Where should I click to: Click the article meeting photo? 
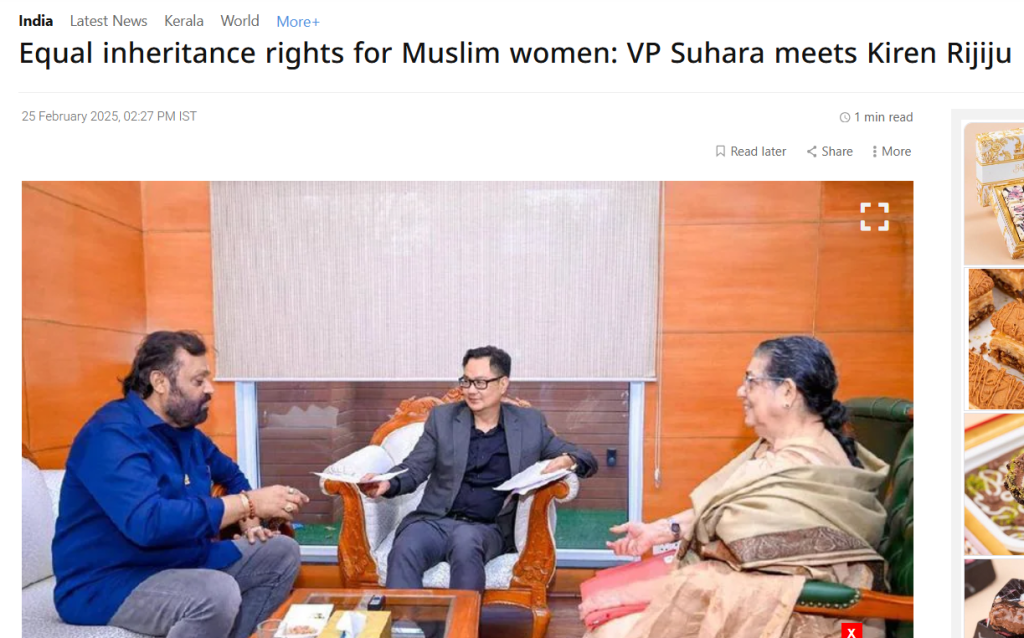[468, 409]
